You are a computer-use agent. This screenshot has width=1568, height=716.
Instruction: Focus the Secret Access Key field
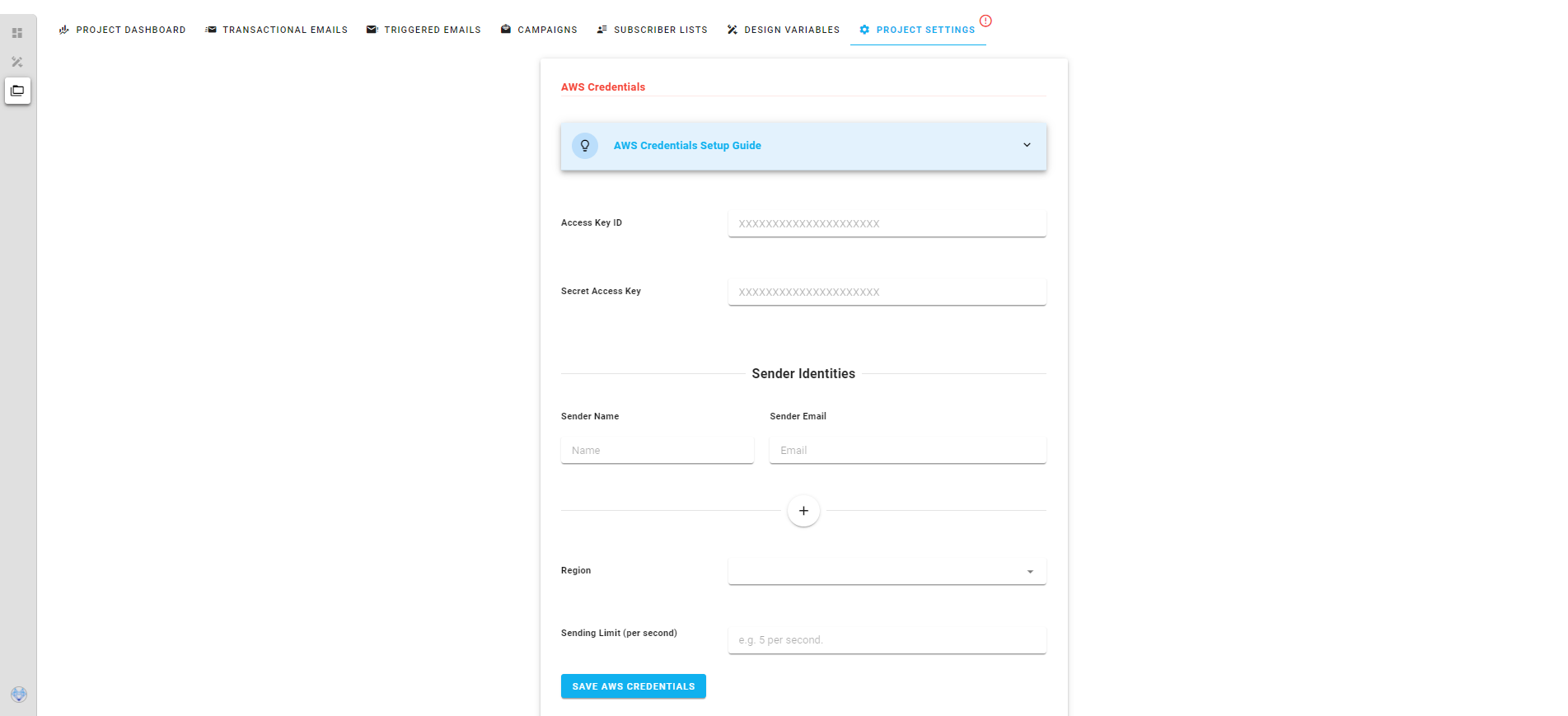tap(887, 292)
